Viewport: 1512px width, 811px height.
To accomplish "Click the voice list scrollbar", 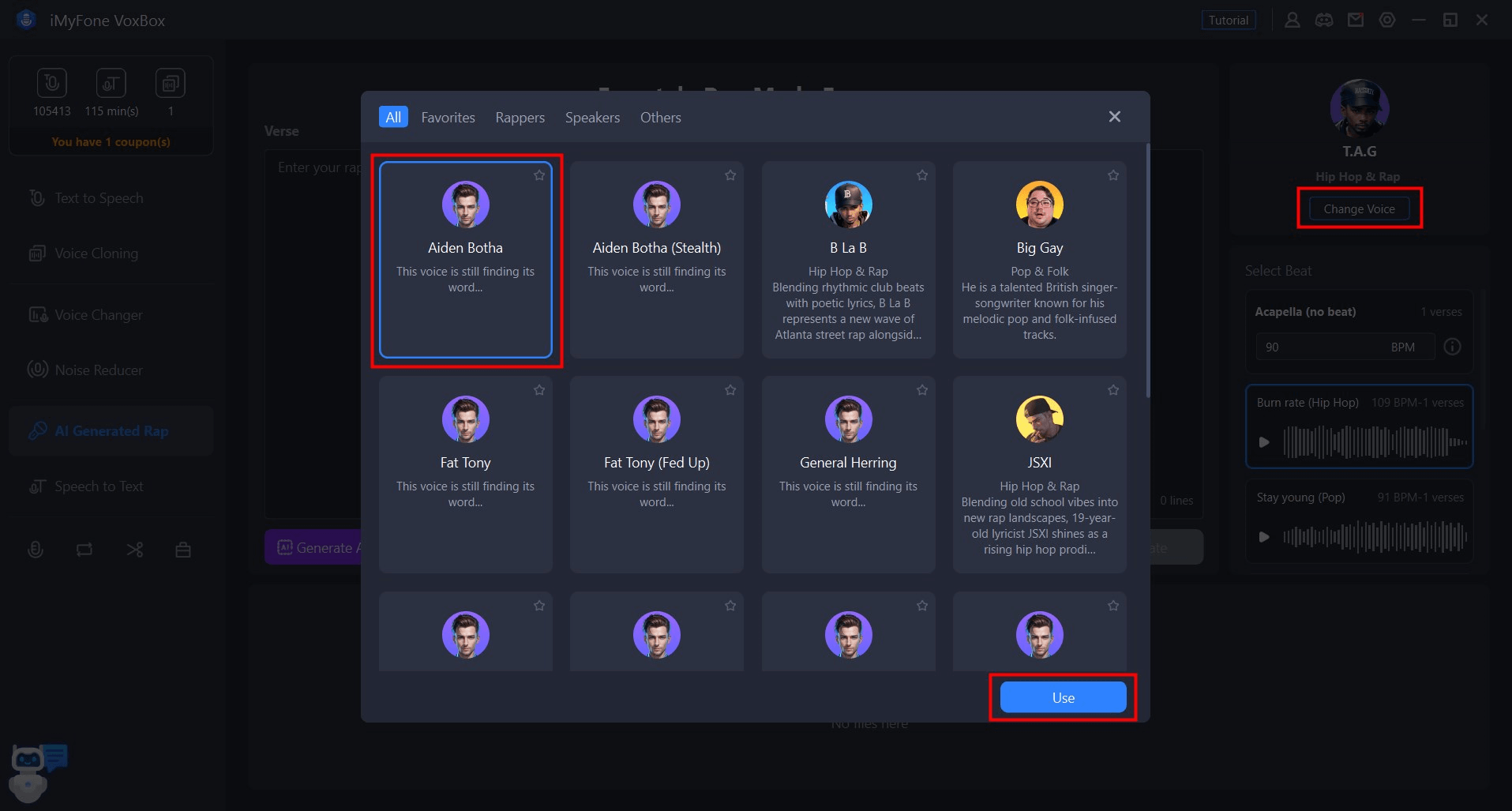I will click(1147, 270).
